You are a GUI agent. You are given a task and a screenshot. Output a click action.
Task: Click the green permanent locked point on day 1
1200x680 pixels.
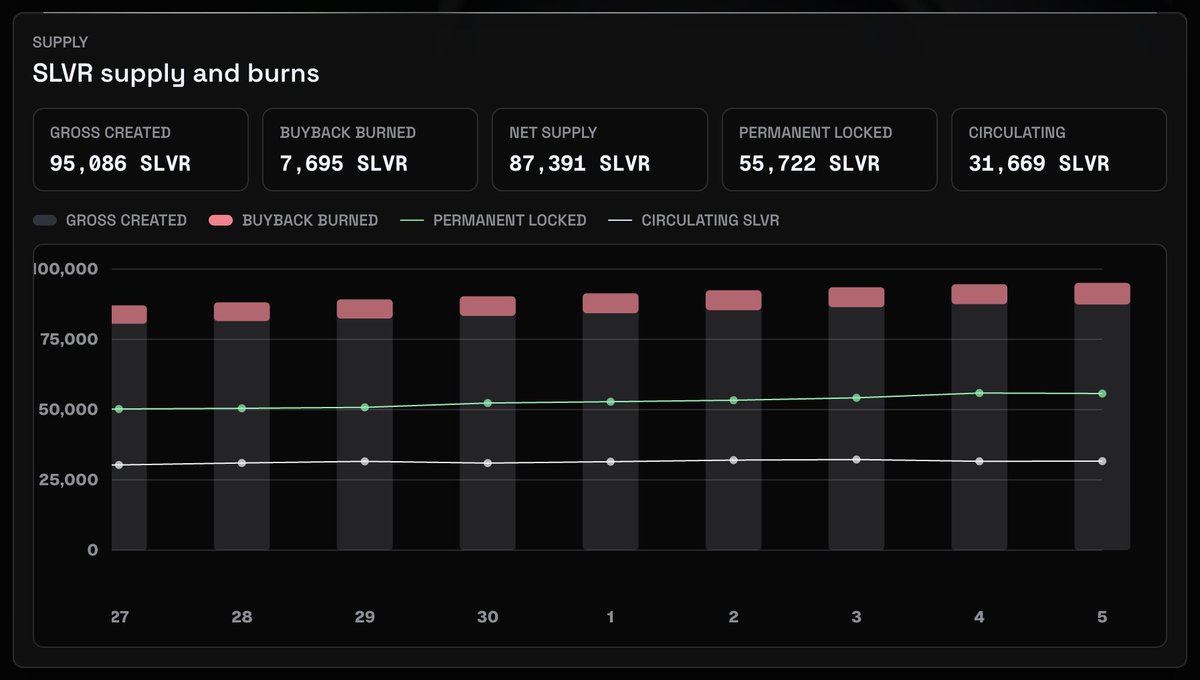click(611, 401)
